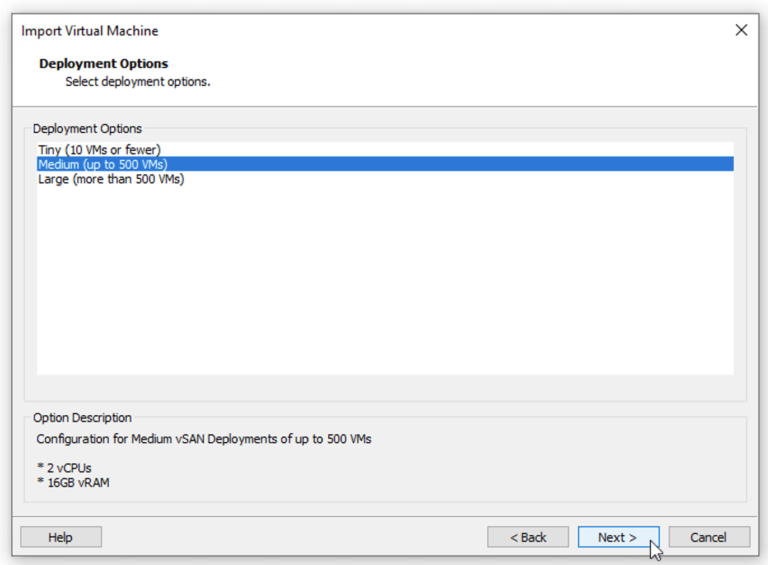Click the Import Virtual Machine title bar text
Screen dimensions: 768x565
coord(90,31)
